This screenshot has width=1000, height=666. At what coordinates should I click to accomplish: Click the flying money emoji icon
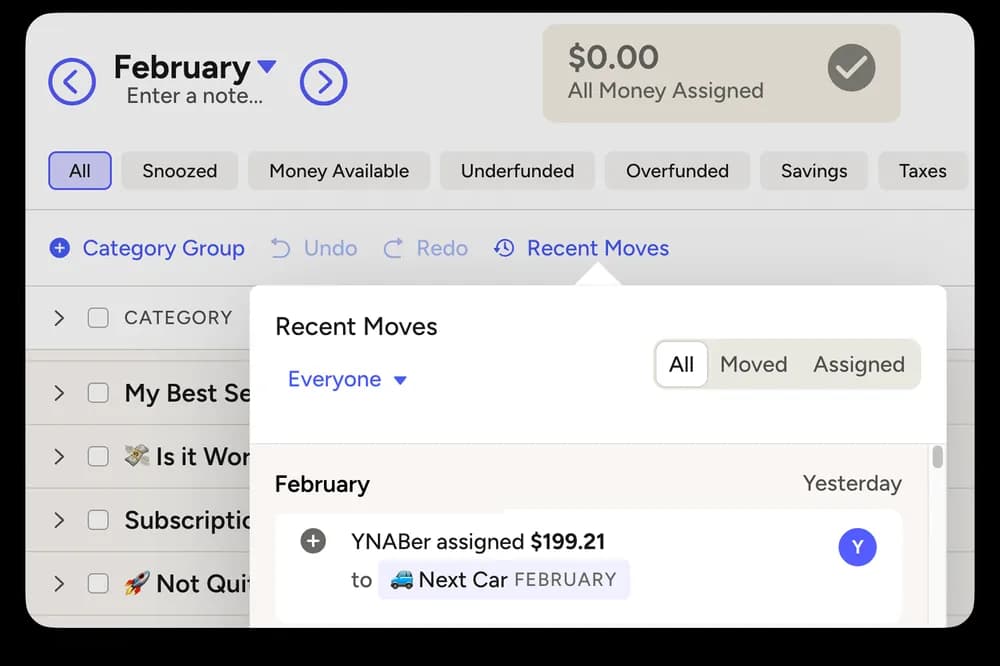pos(137,455)
